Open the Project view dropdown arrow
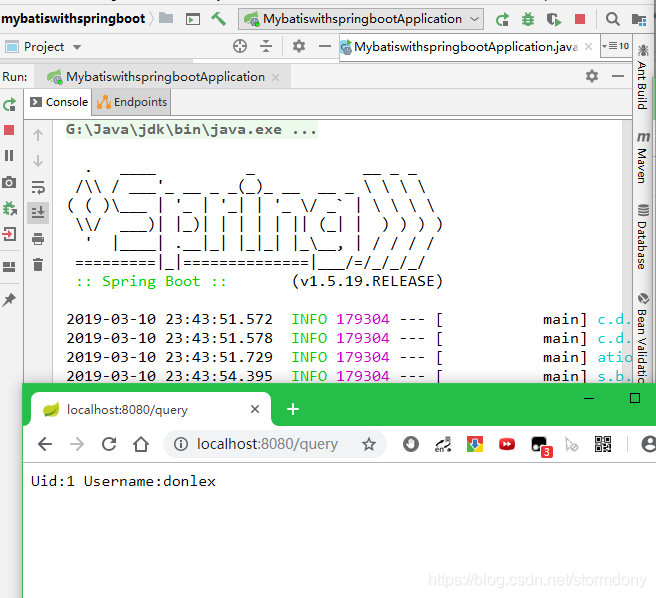The image size is (656, 598). pyautogui.click(x=77, y=47)
